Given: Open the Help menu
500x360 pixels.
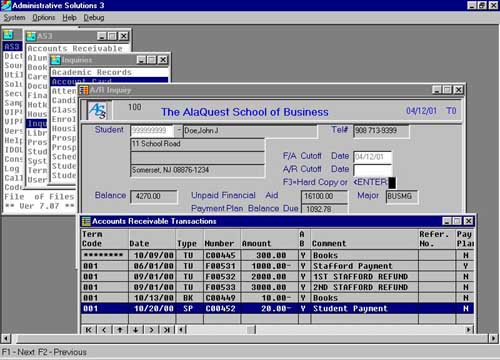Looking at the screenshot, I should coord(69,18).
